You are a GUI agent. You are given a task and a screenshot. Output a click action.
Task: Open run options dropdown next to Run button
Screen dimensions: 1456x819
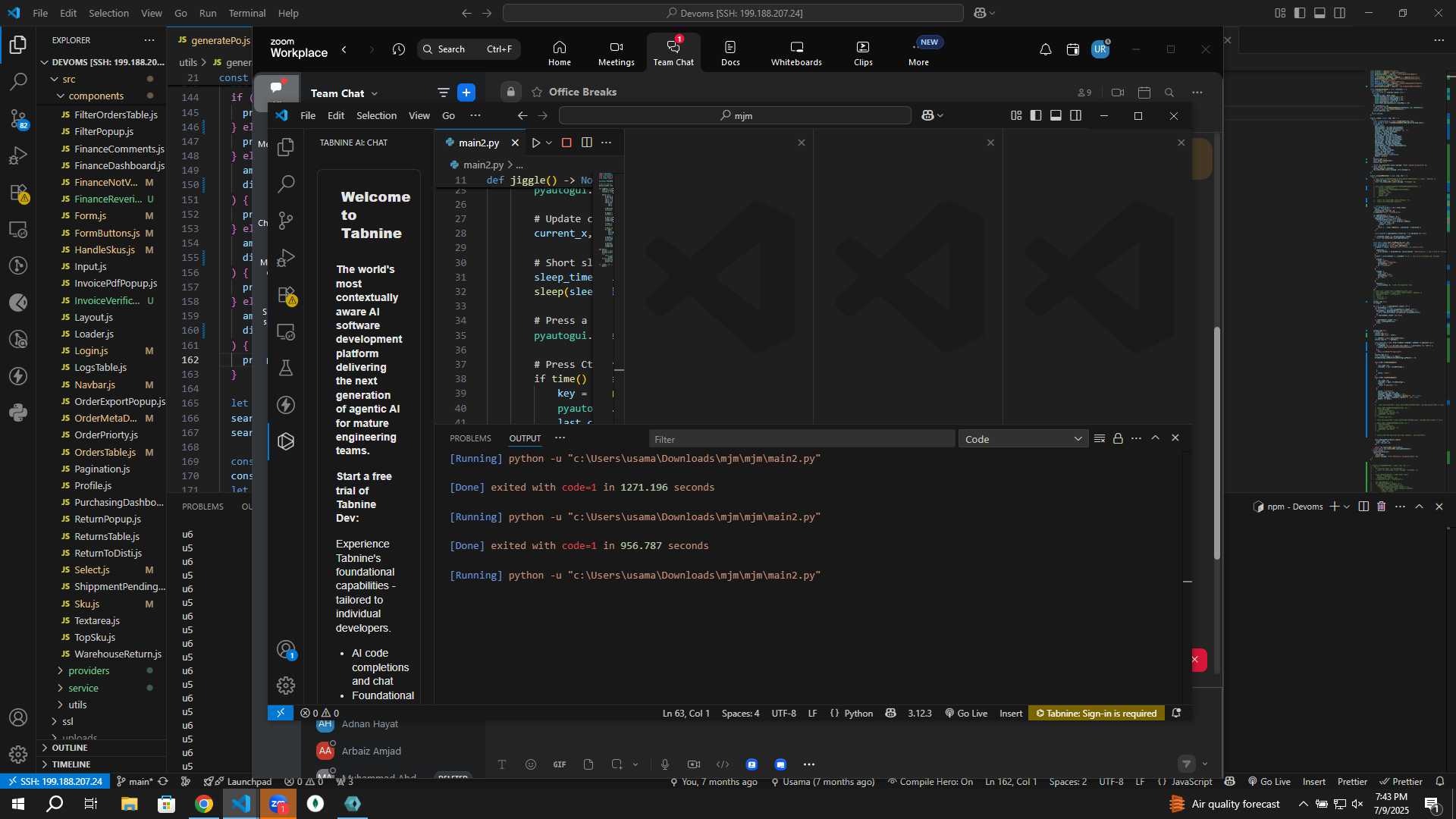tap(549, 143)
